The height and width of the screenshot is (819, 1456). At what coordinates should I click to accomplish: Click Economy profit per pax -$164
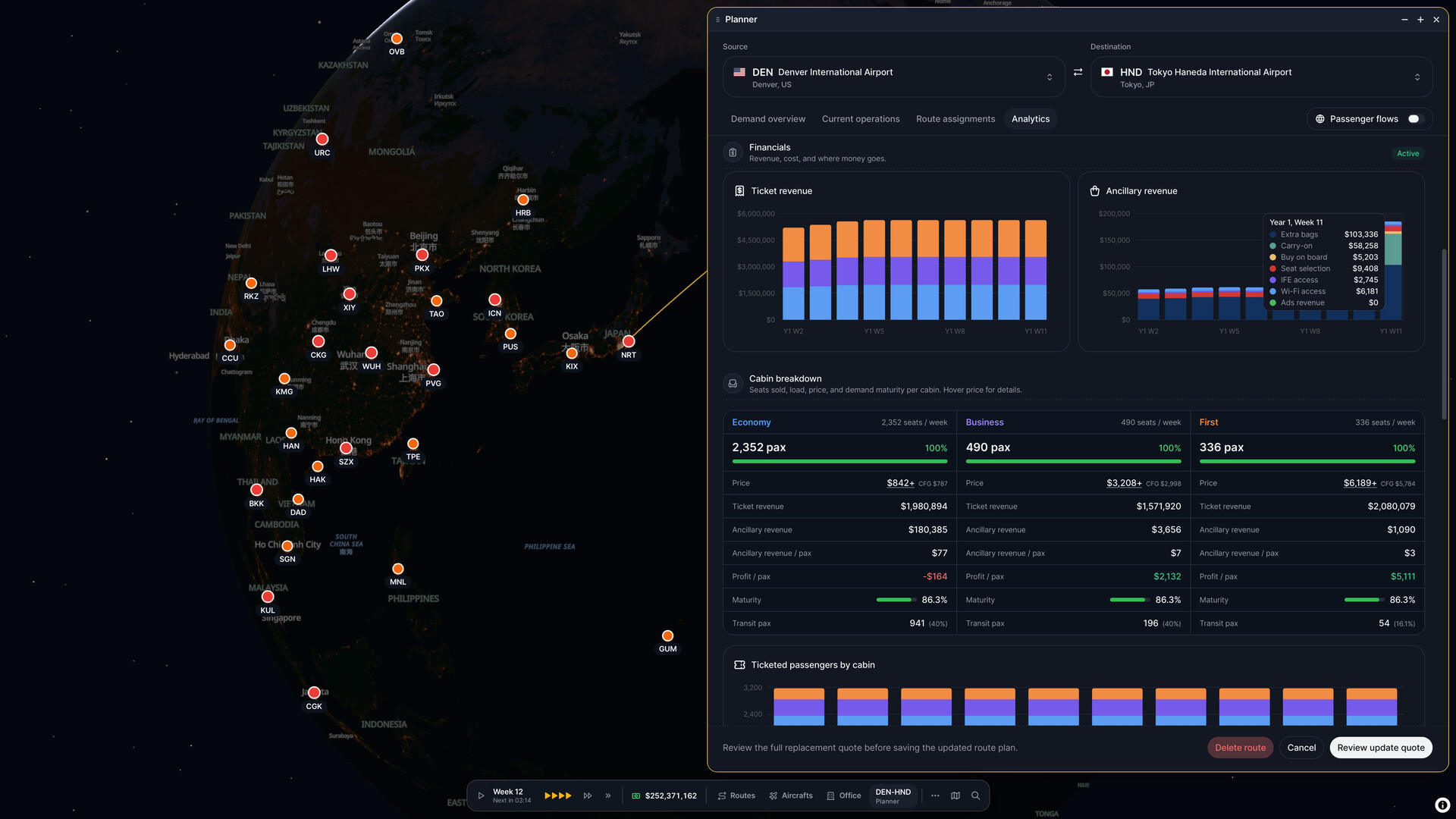[x=935, y=576]
